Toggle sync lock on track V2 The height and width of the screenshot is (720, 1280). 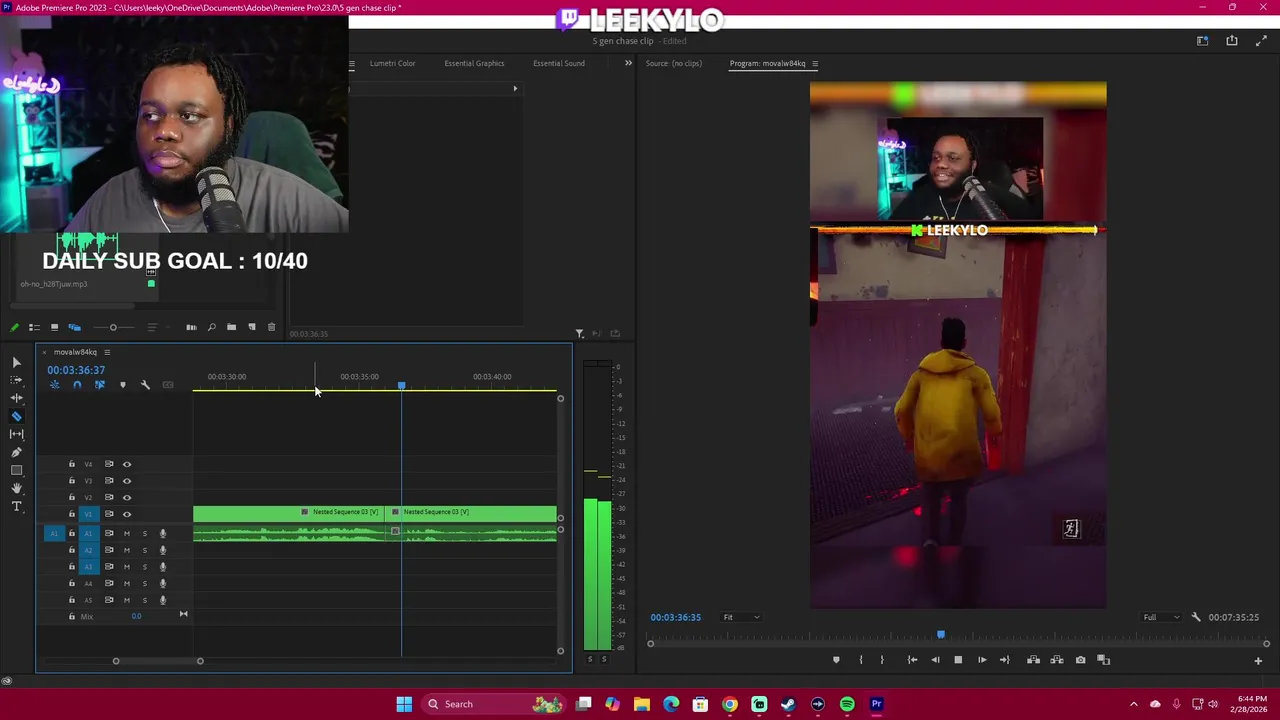[x=109, y=497]
